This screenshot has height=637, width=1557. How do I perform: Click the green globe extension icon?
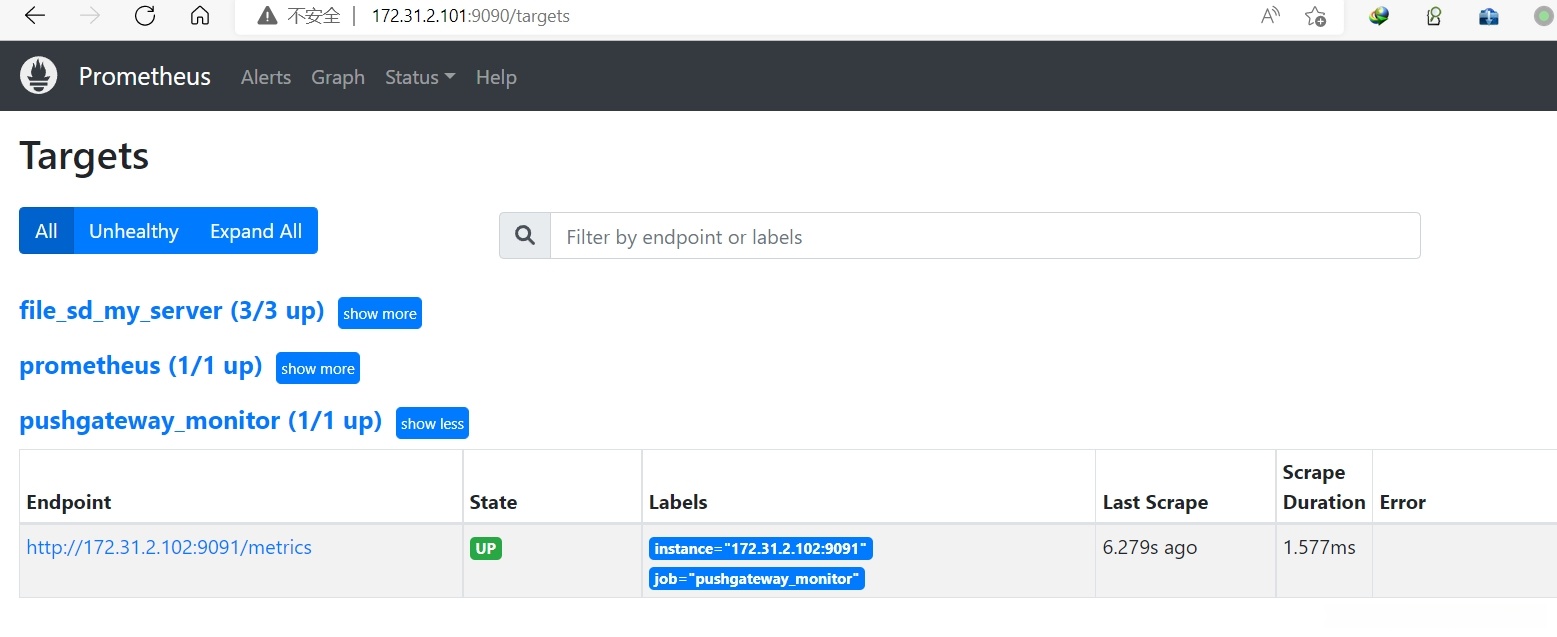click(1379, 16)
